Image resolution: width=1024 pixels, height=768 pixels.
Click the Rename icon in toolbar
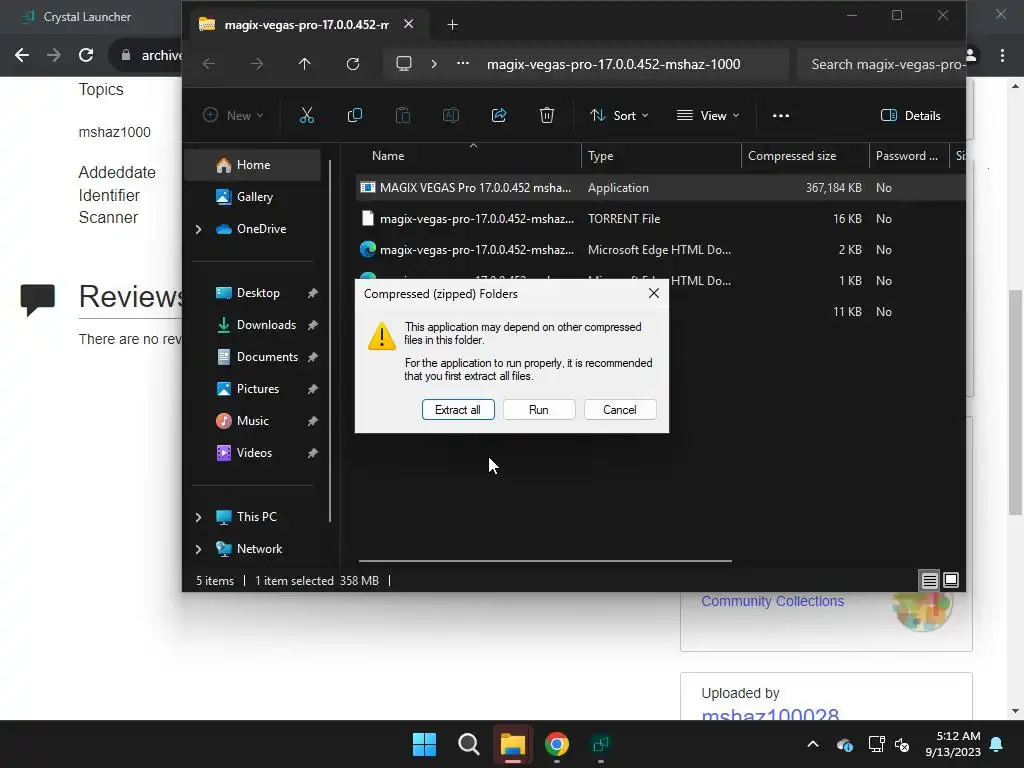coord(451,116)
